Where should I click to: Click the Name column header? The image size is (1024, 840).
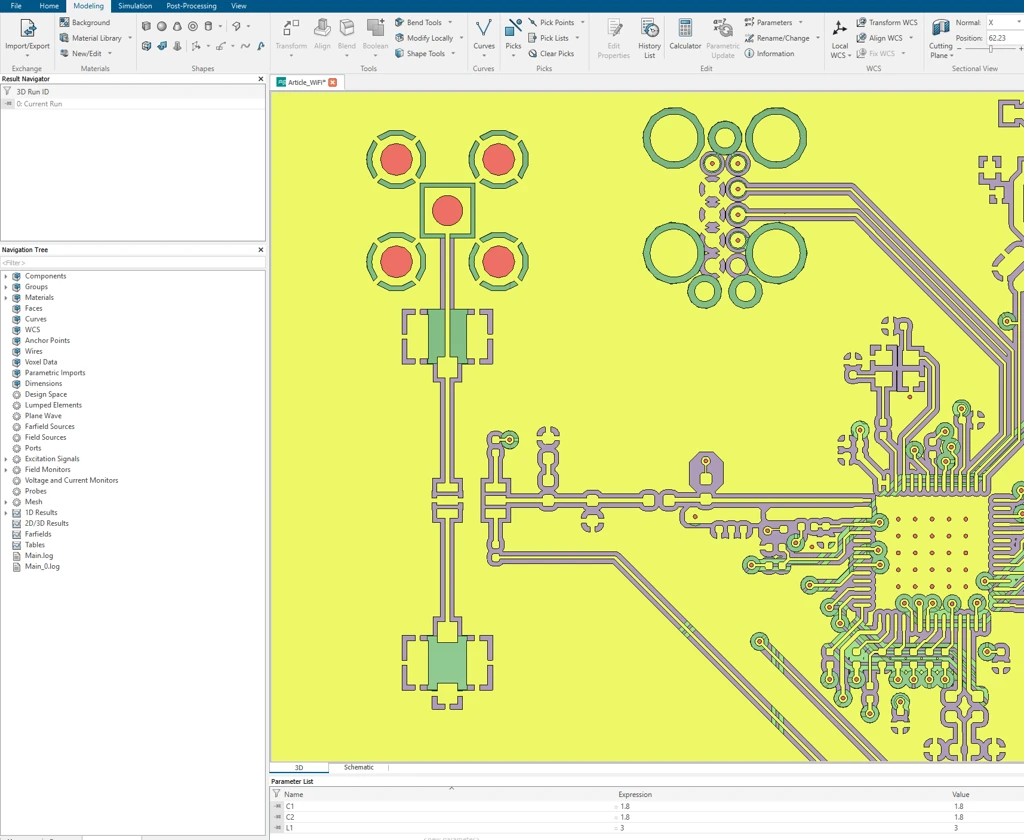293,794
